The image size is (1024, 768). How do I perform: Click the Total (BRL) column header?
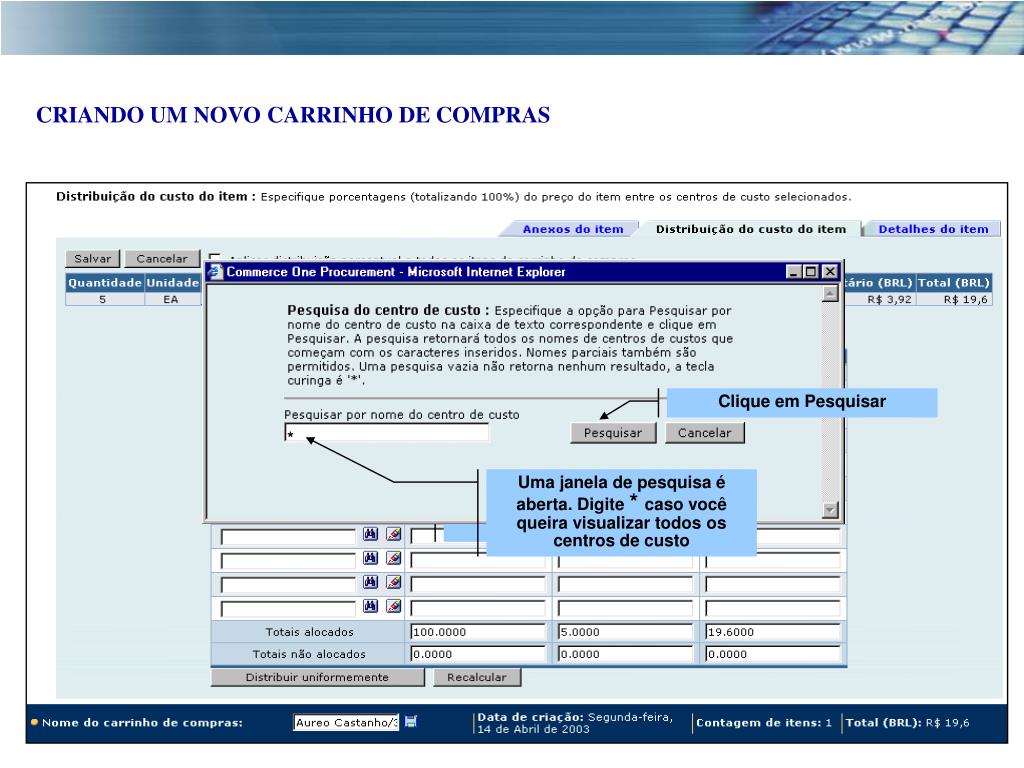954,283
